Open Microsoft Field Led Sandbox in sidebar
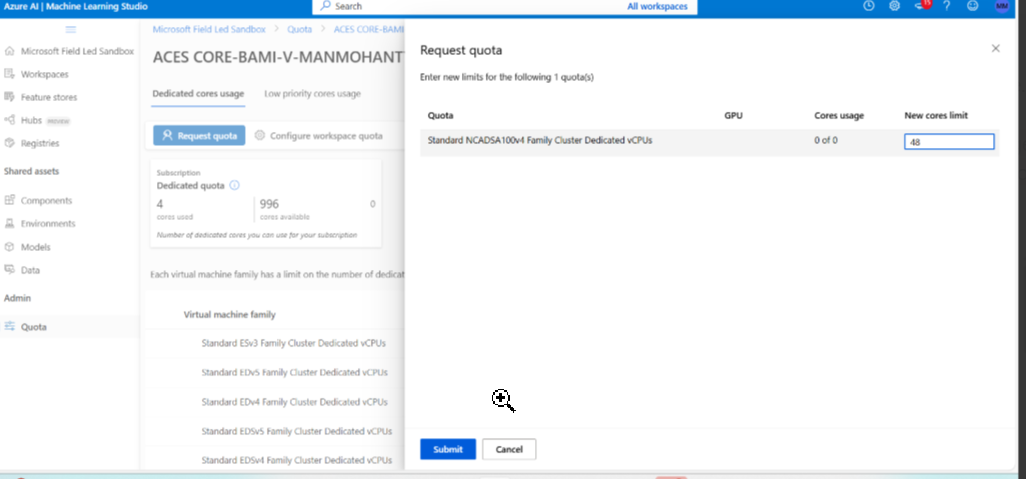Viewport: 1026px width, 479px height. point(69,51)
